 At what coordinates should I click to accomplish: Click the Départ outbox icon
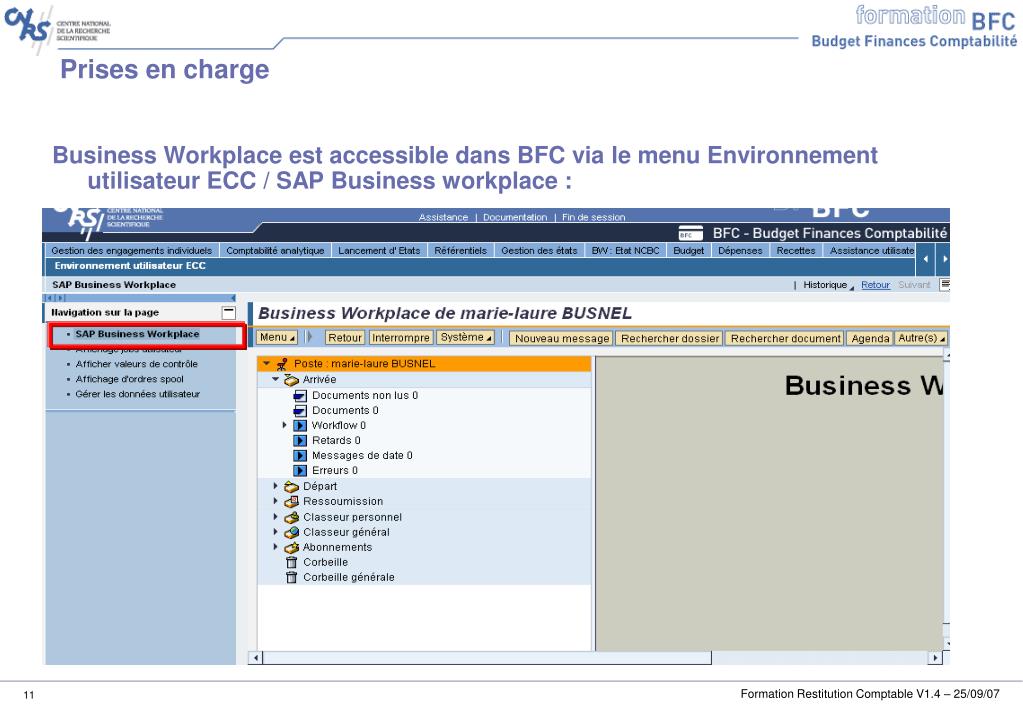pos(291,487)
